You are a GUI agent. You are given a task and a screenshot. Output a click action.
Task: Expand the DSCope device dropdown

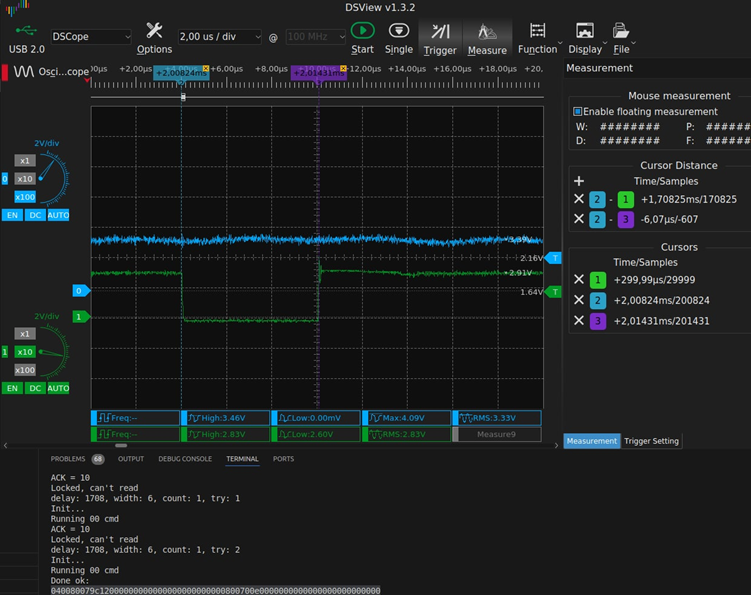pos(91,37)
